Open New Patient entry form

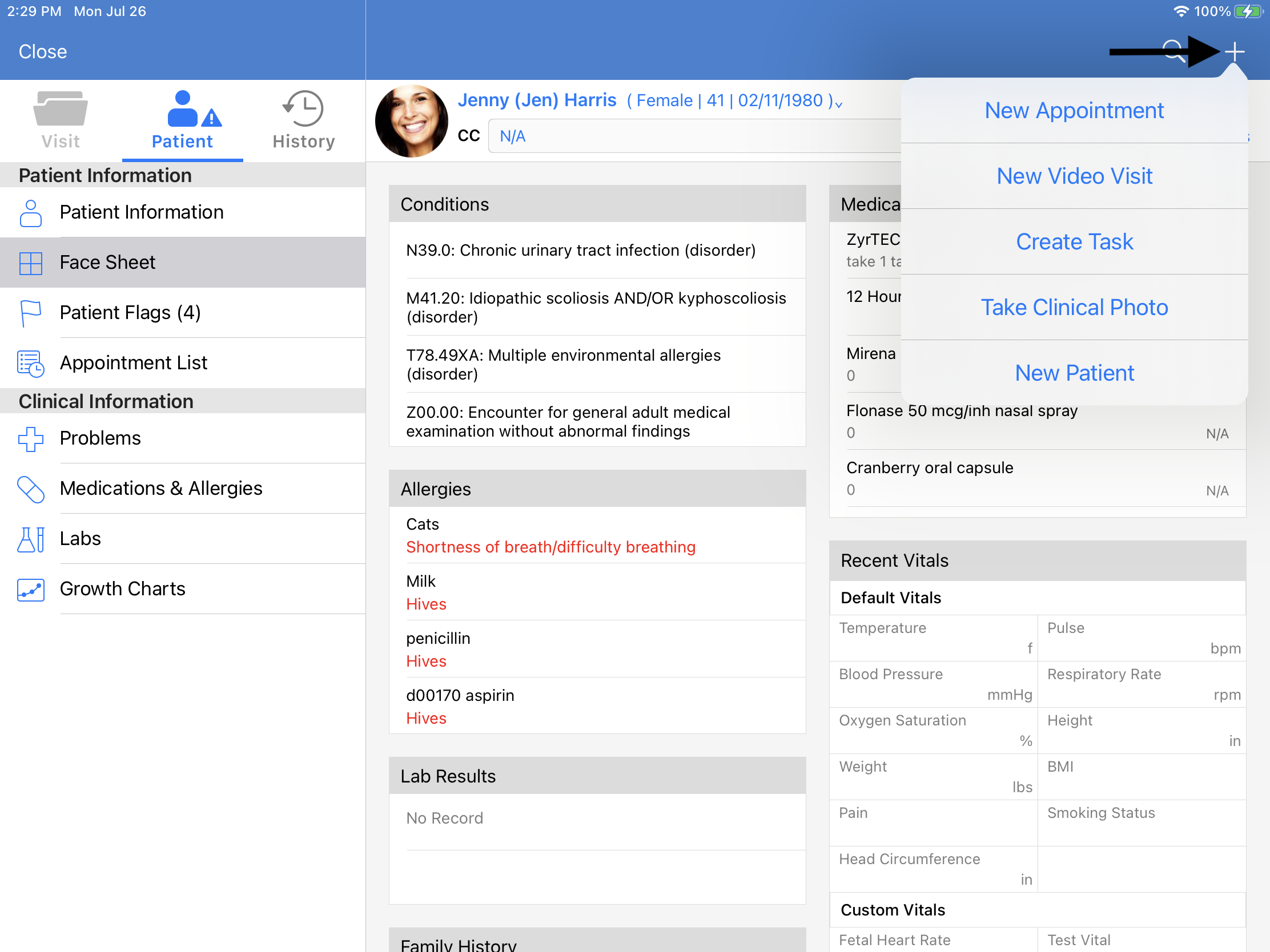coord(1075,372)
